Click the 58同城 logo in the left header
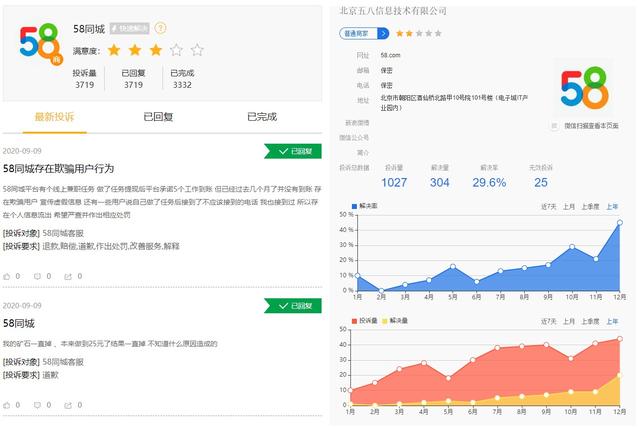 [40, 44]
